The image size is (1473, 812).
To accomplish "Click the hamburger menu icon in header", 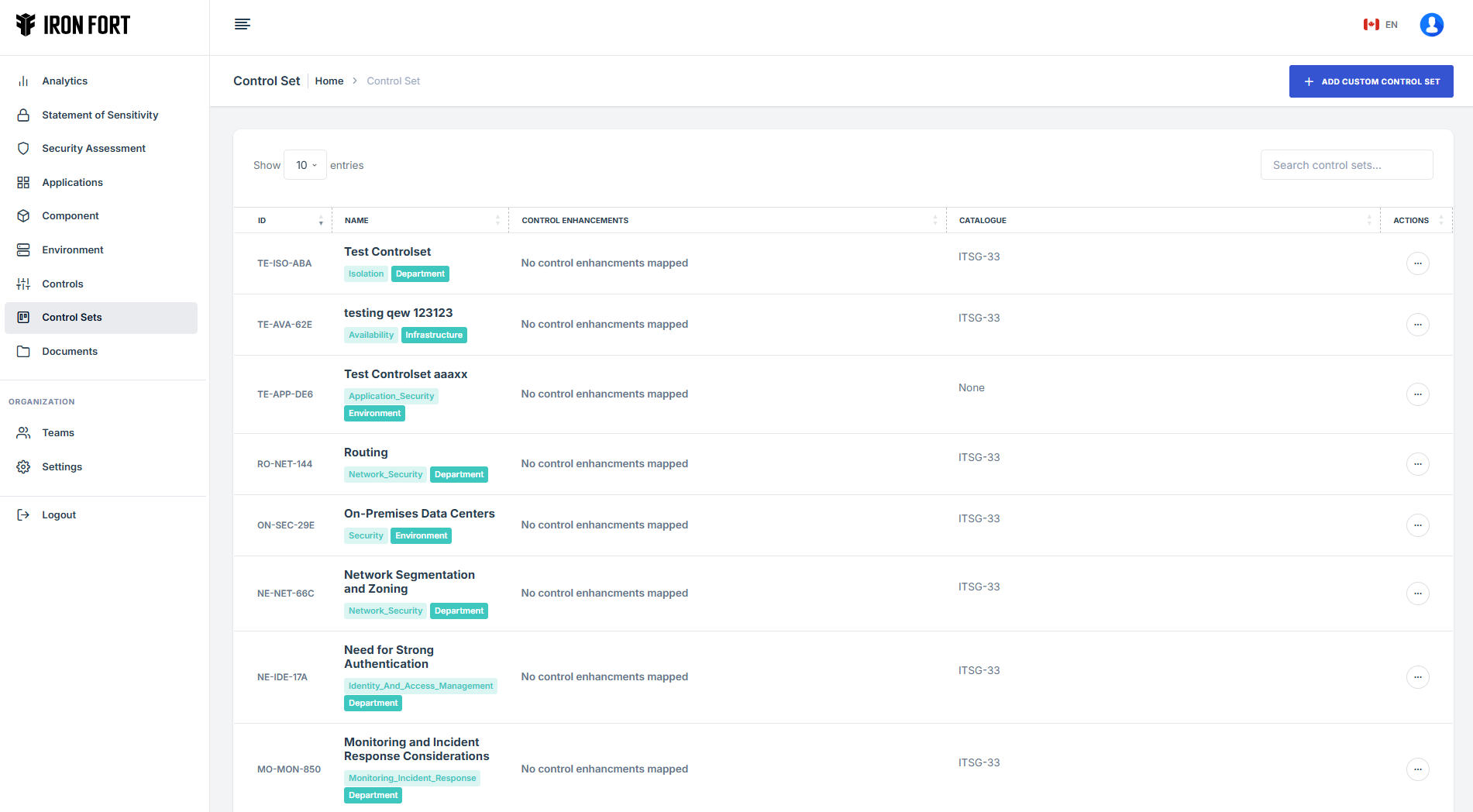I will pos(242,24).
